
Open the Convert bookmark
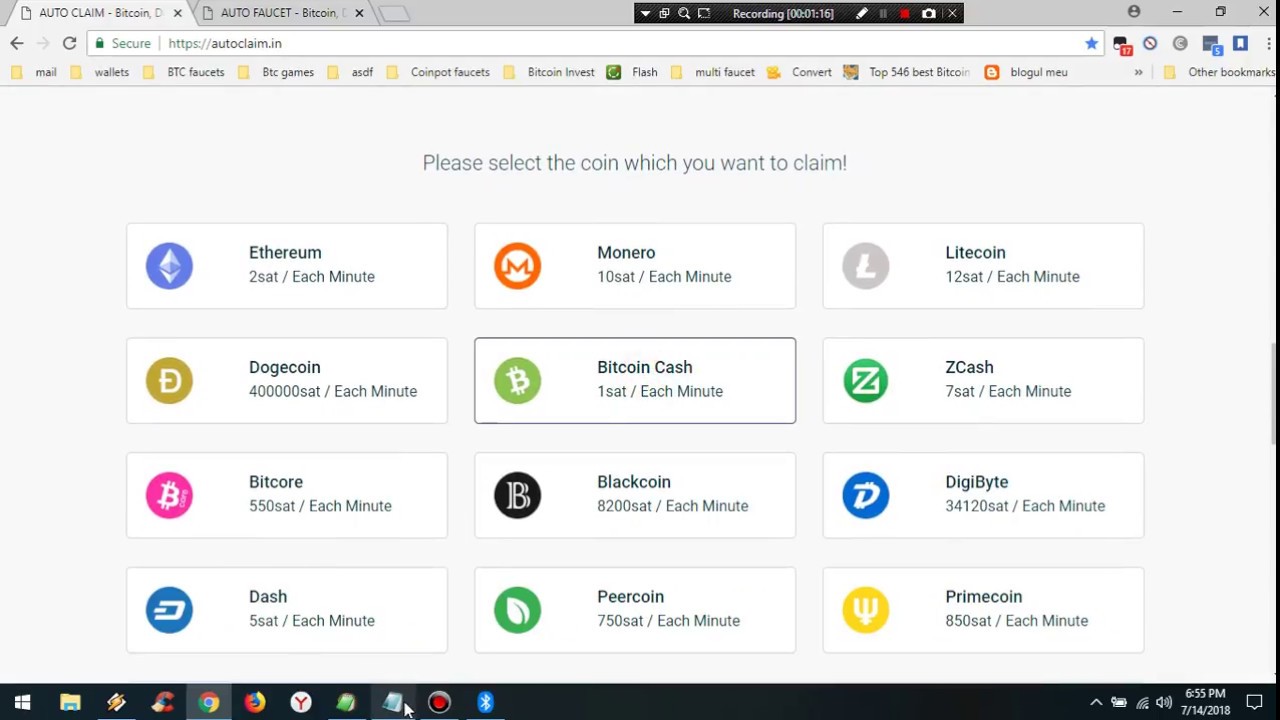pyautogui.click(x=799, y=72)
